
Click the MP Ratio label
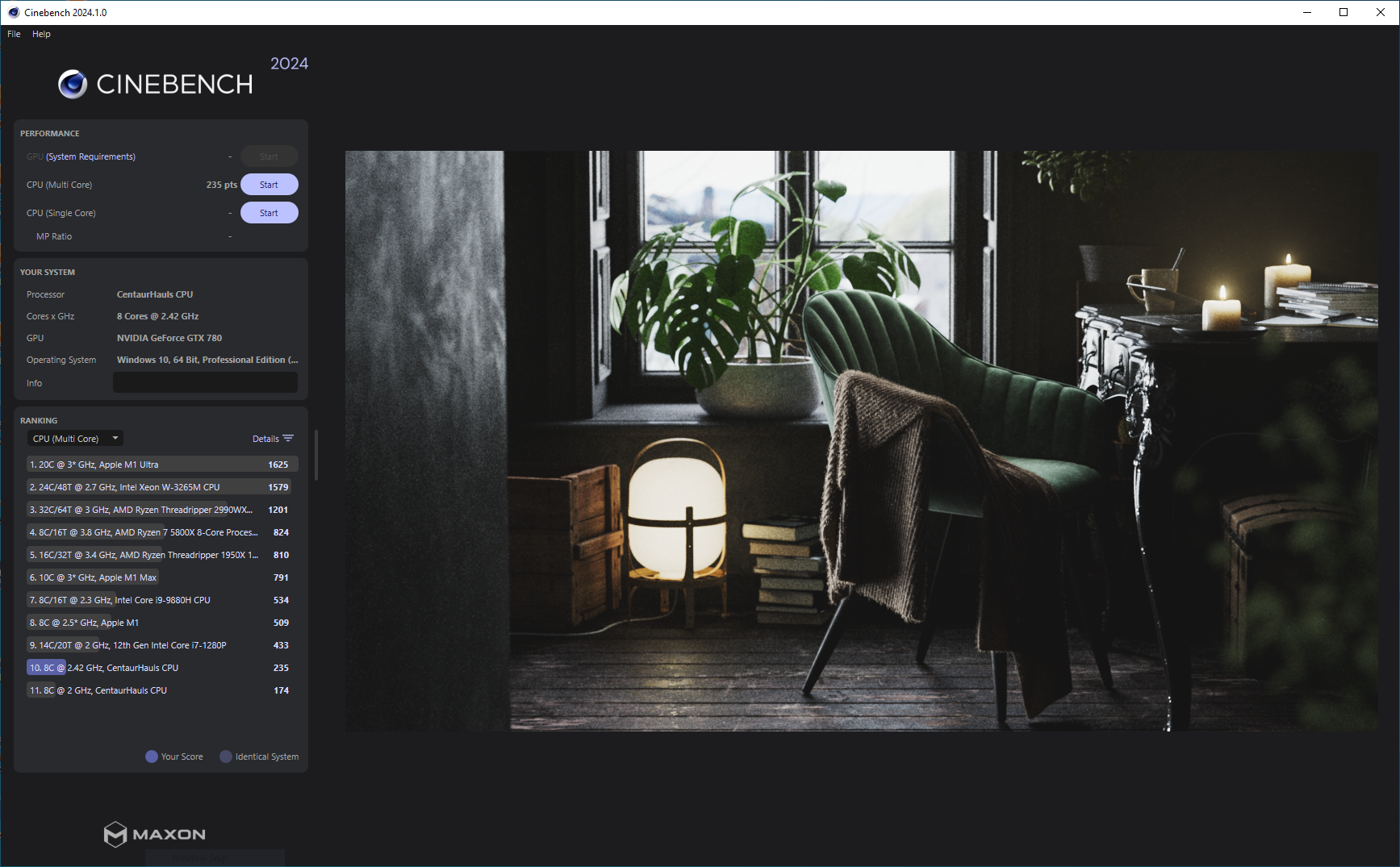click(54, 236)
